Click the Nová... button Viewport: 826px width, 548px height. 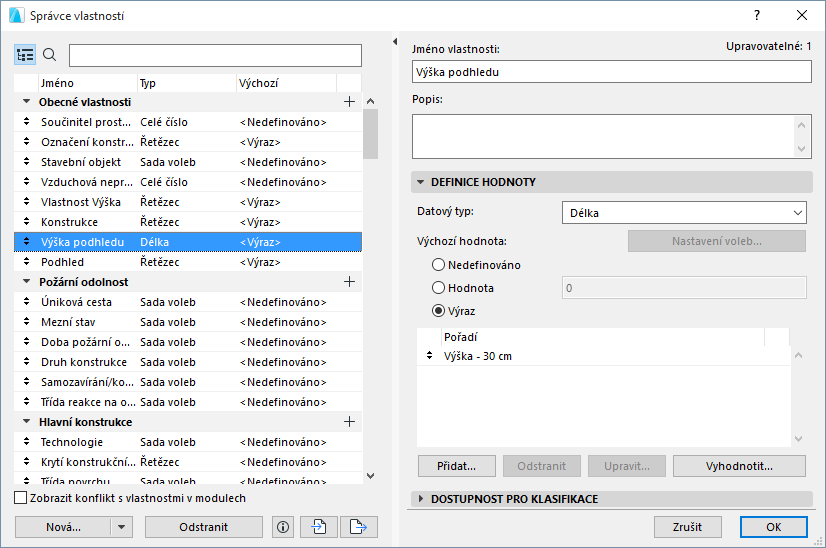[63, 527]
